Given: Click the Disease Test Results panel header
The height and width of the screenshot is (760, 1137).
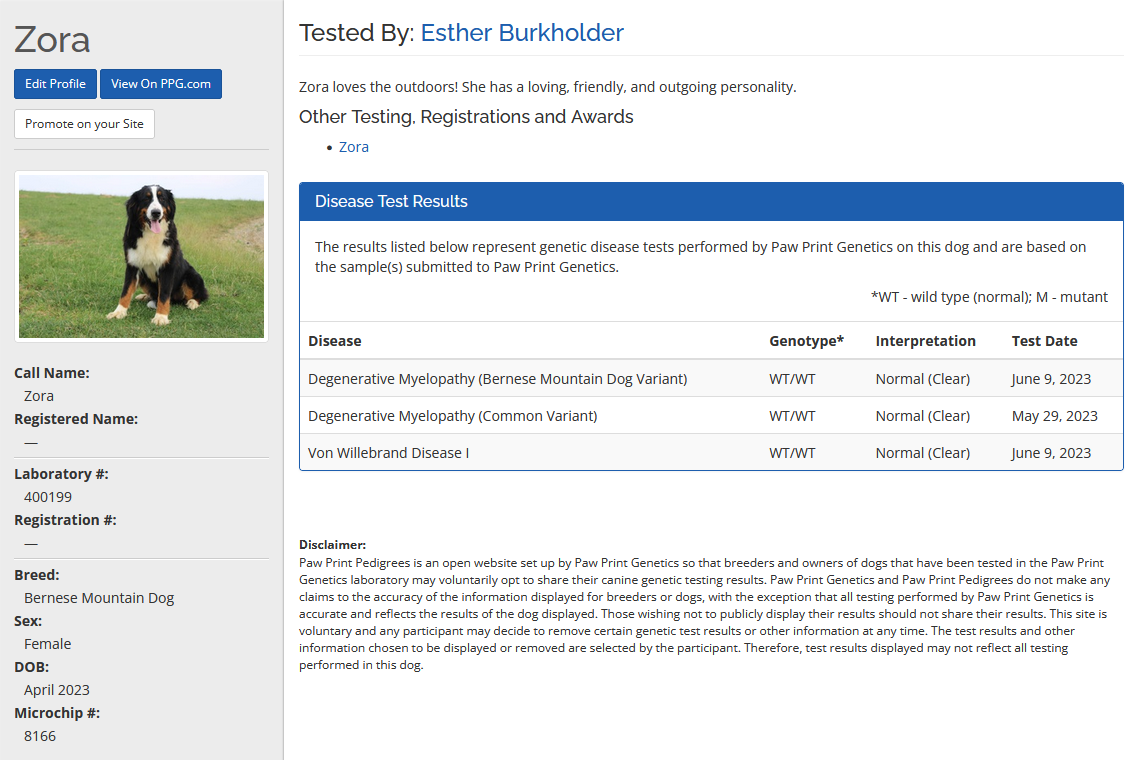Looking at the screenshot, I should [710, 201].
